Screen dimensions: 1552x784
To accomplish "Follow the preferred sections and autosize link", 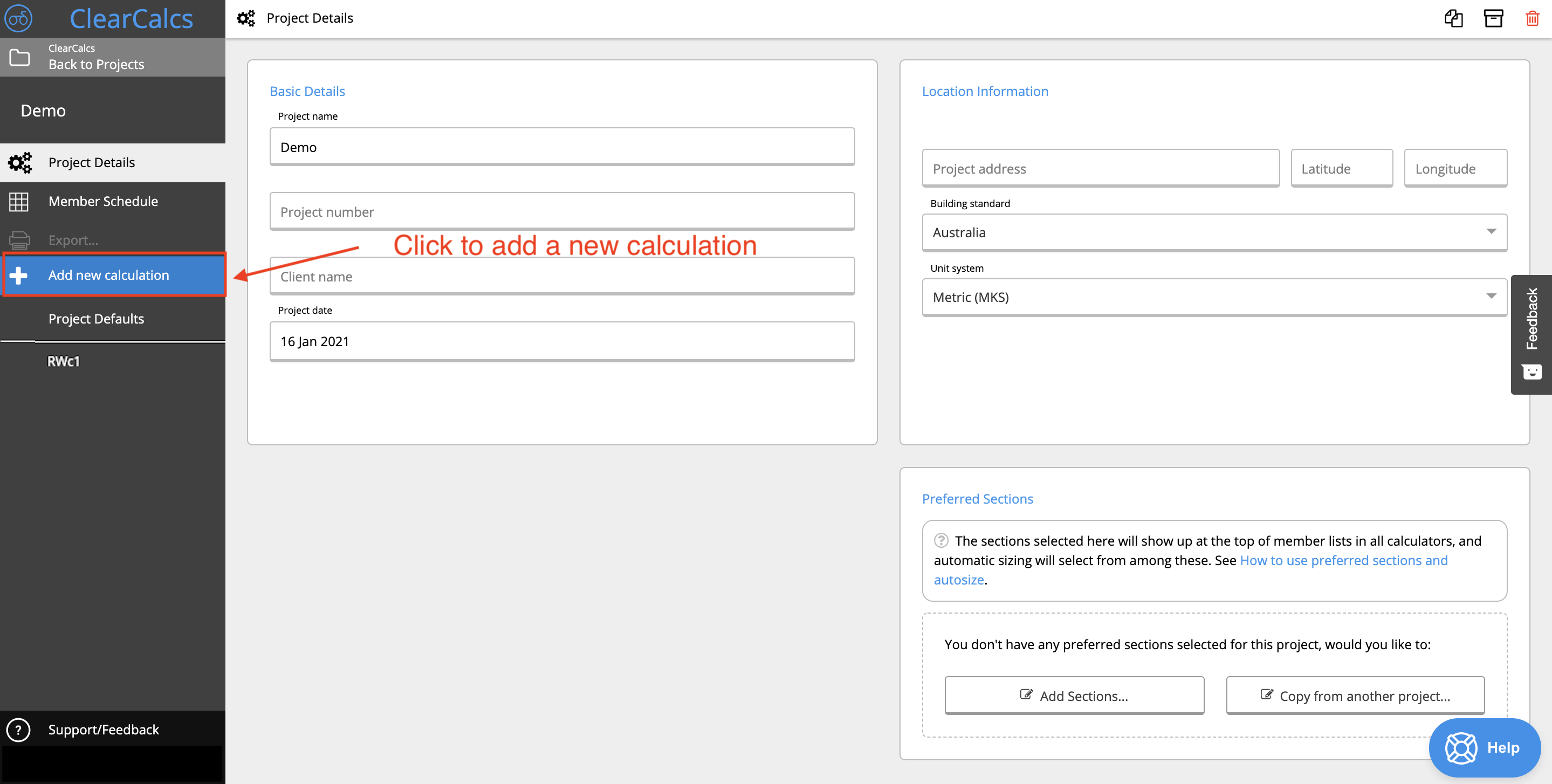I will pos(1343,560).
